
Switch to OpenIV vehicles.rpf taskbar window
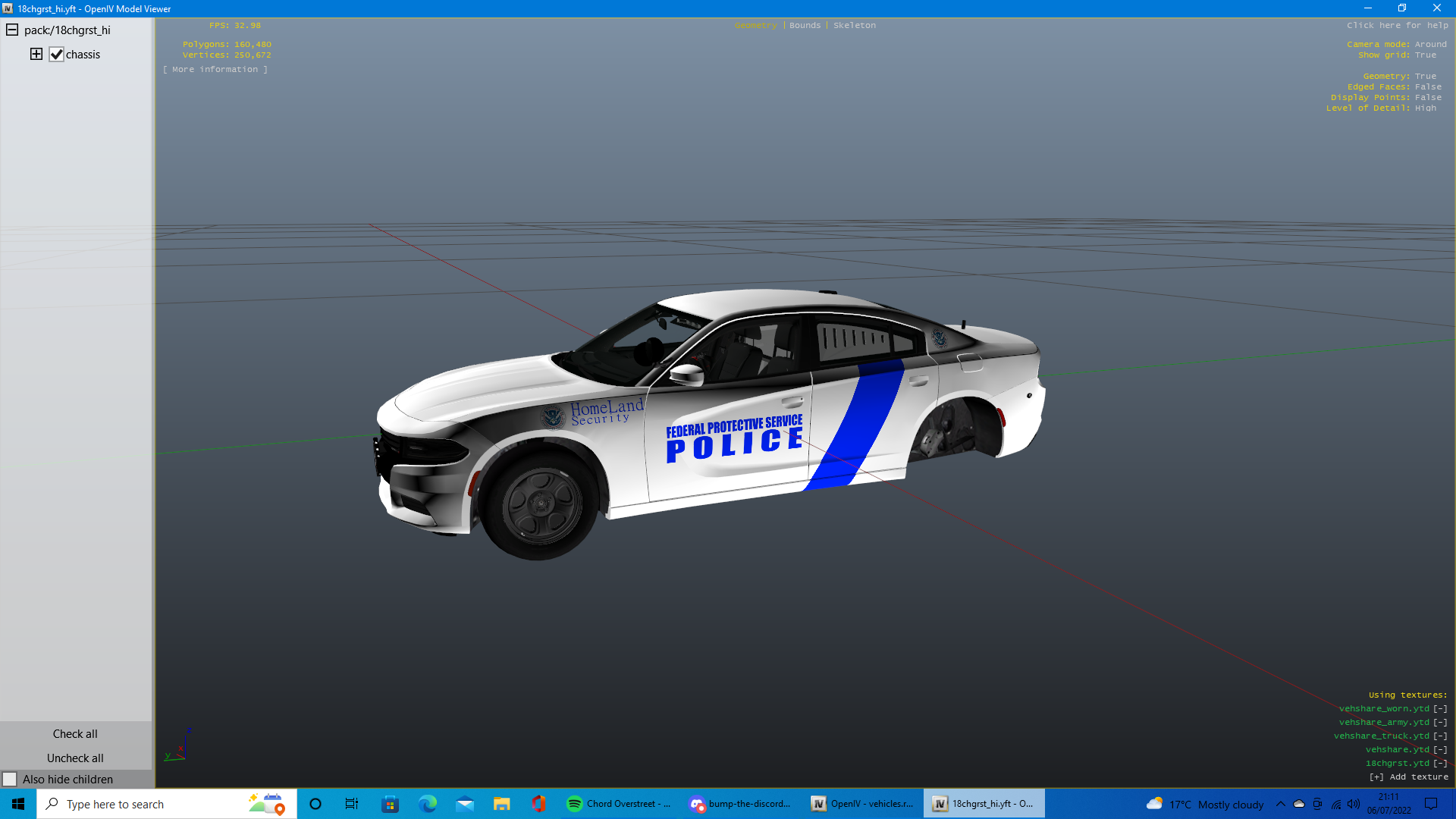point(863,804)
